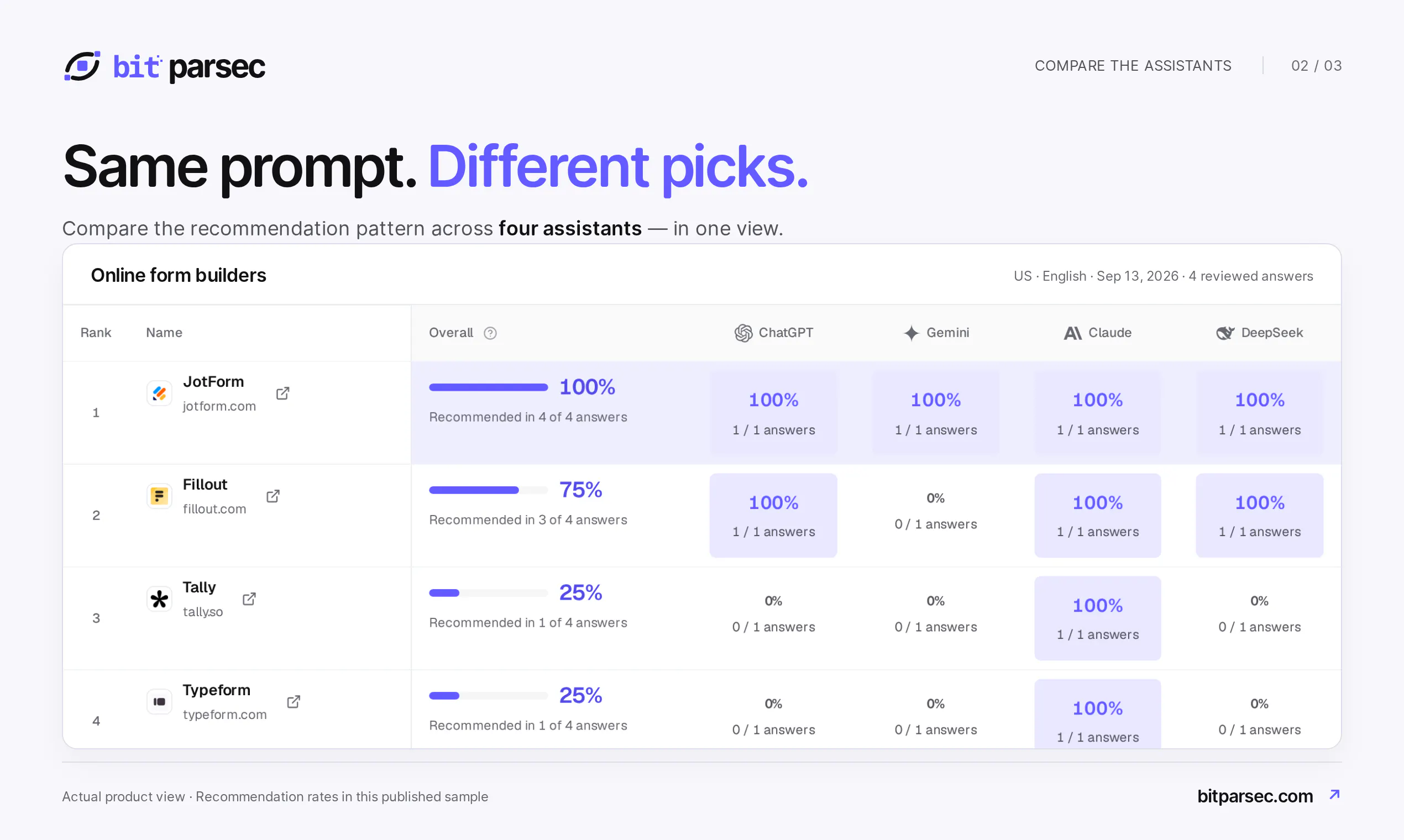Click the Fillout yellow logo

[160, 496]
